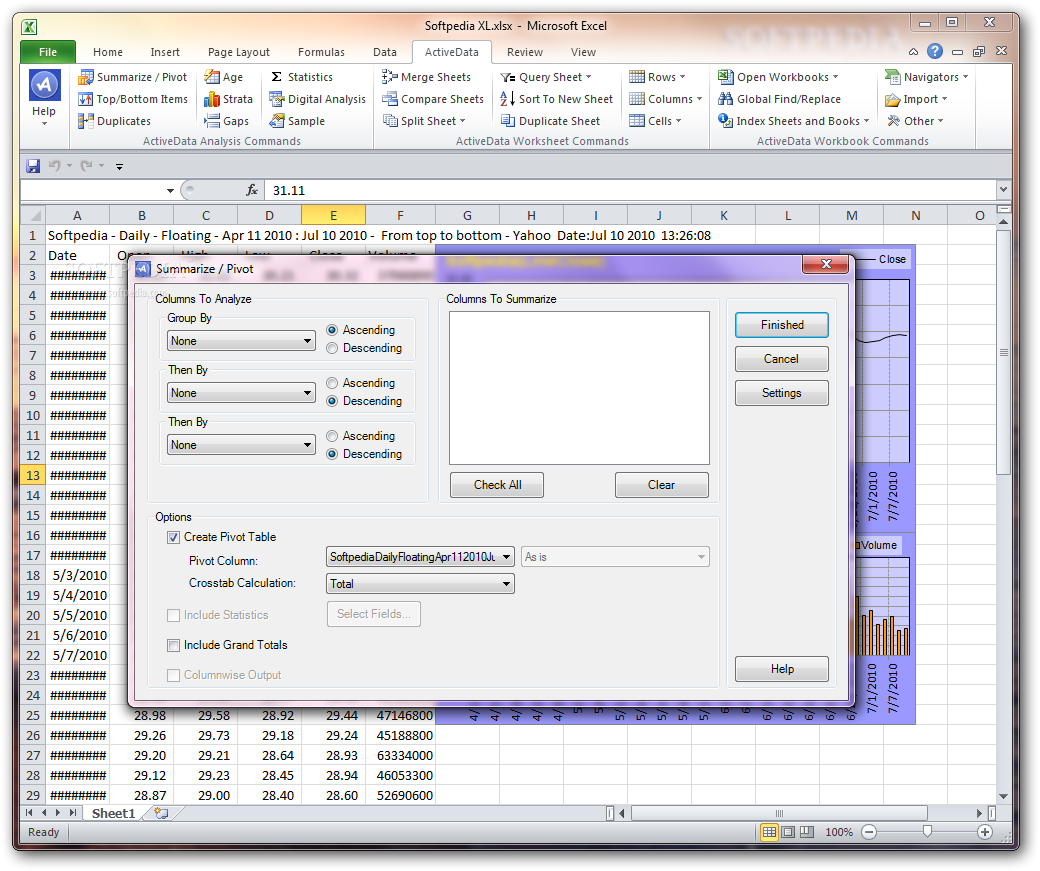The height and width of the screenshot is (871, 1040).
Task: Open the Summarize / Pivot ribbon command
Action: click(133, 77)
